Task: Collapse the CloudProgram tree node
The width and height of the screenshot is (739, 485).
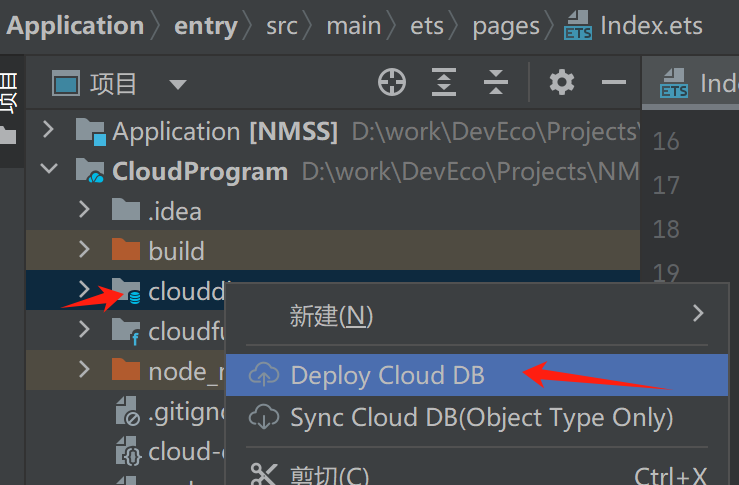Action: (49, 168)
